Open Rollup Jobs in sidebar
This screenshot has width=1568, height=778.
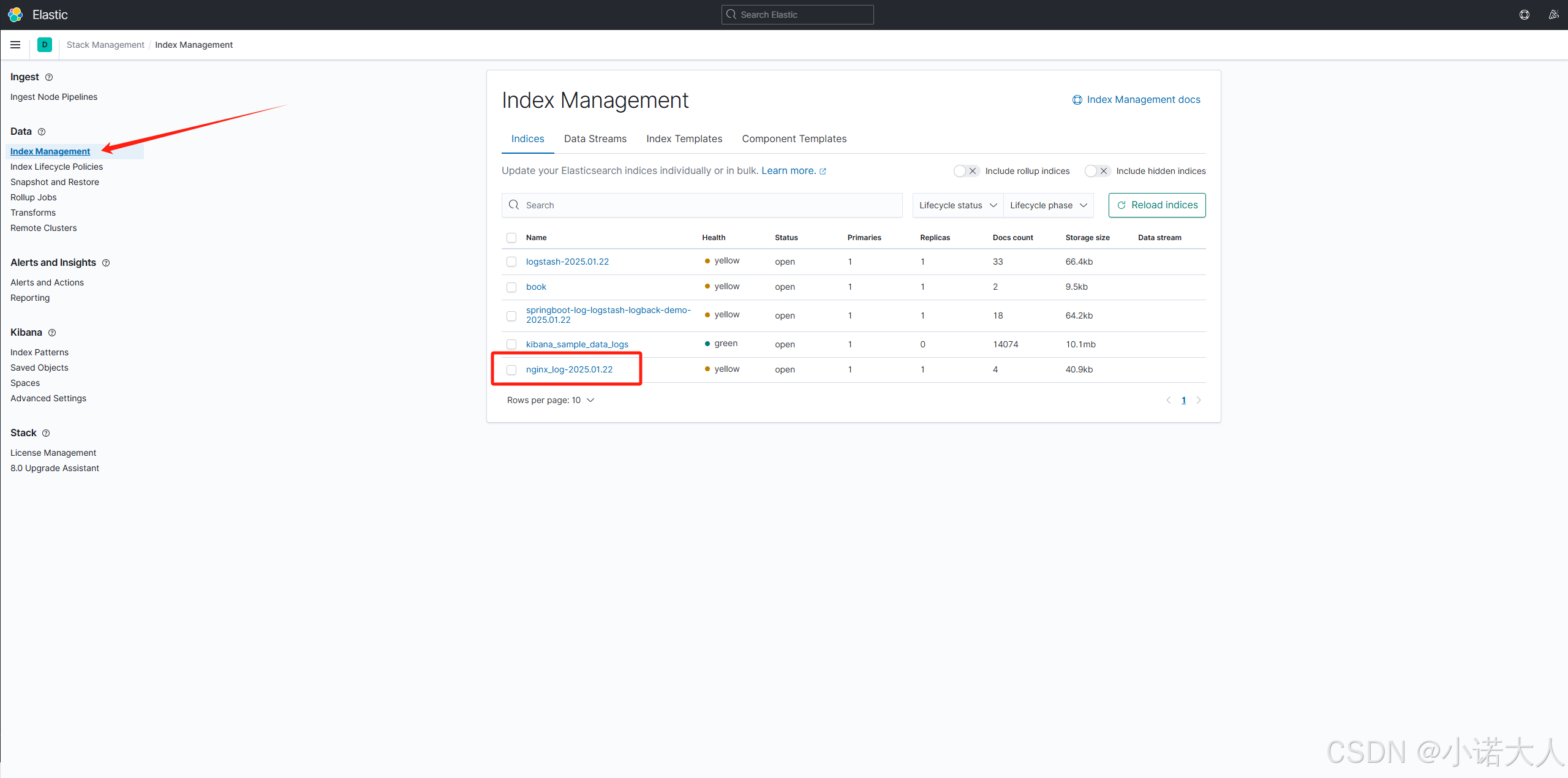[x=34, y=197]
